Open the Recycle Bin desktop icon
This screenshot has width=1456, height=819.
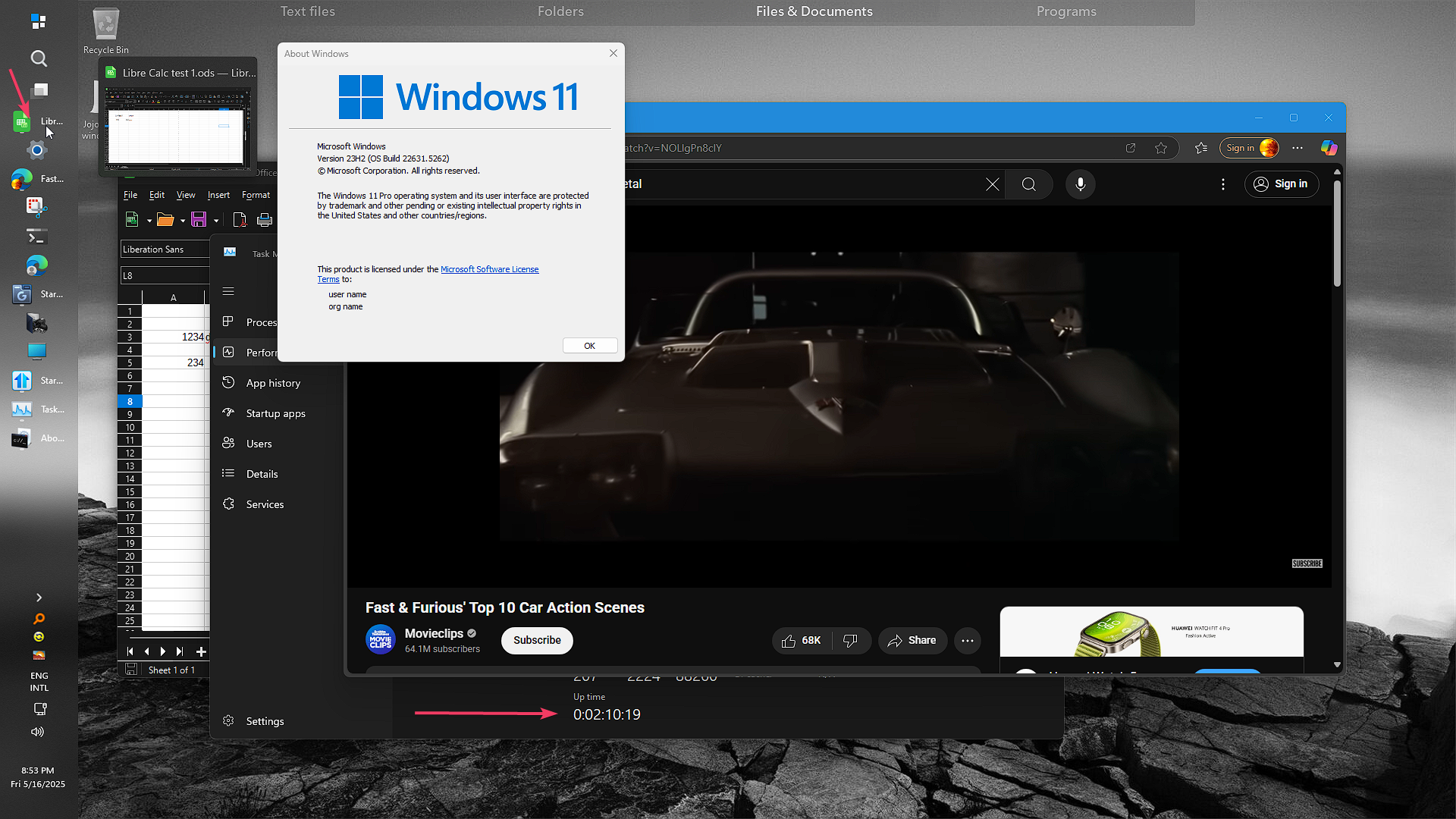[106, 31]
